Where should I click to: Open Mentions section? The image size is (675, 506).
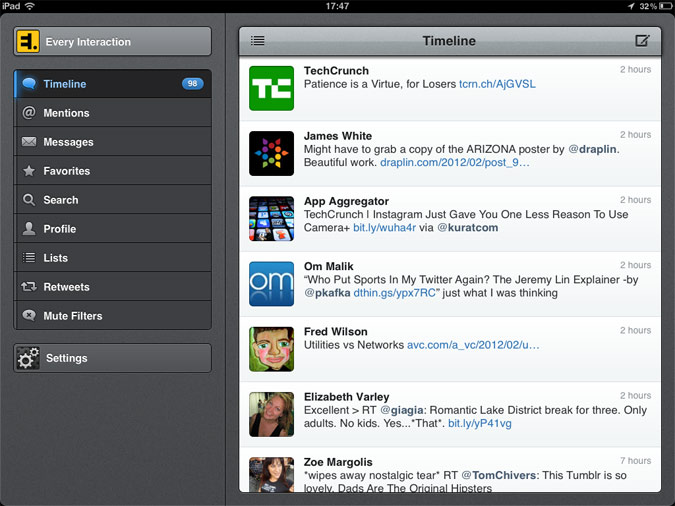pyautogui.click(x=113, y=112)
